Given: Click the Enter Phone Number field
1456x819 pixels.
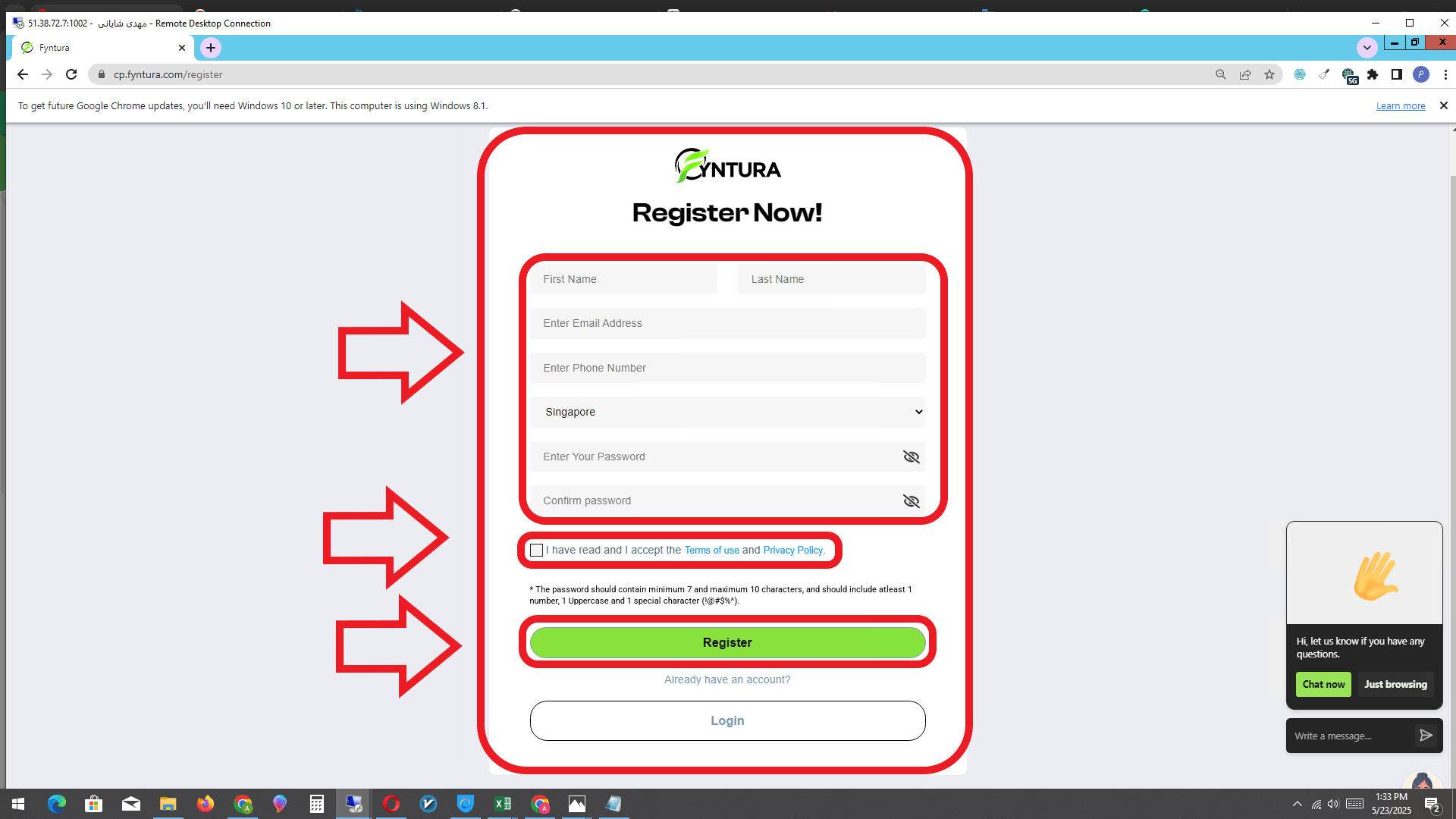Looking at the screenshot, I should coord(727,368).
